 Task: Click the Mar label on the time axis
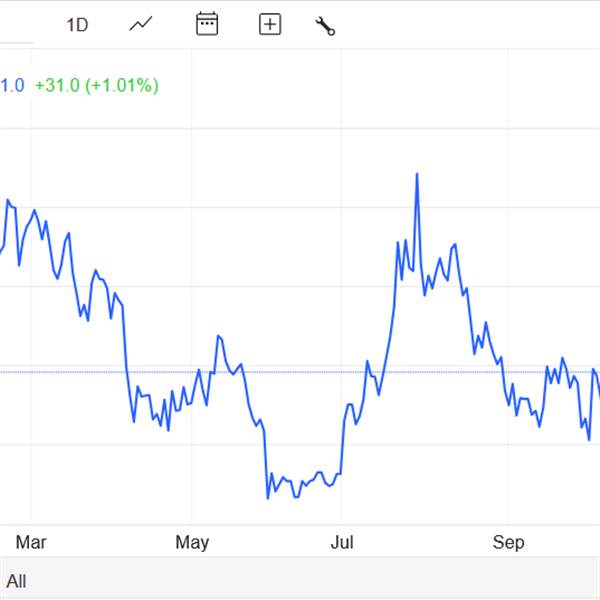pos(31,543)
